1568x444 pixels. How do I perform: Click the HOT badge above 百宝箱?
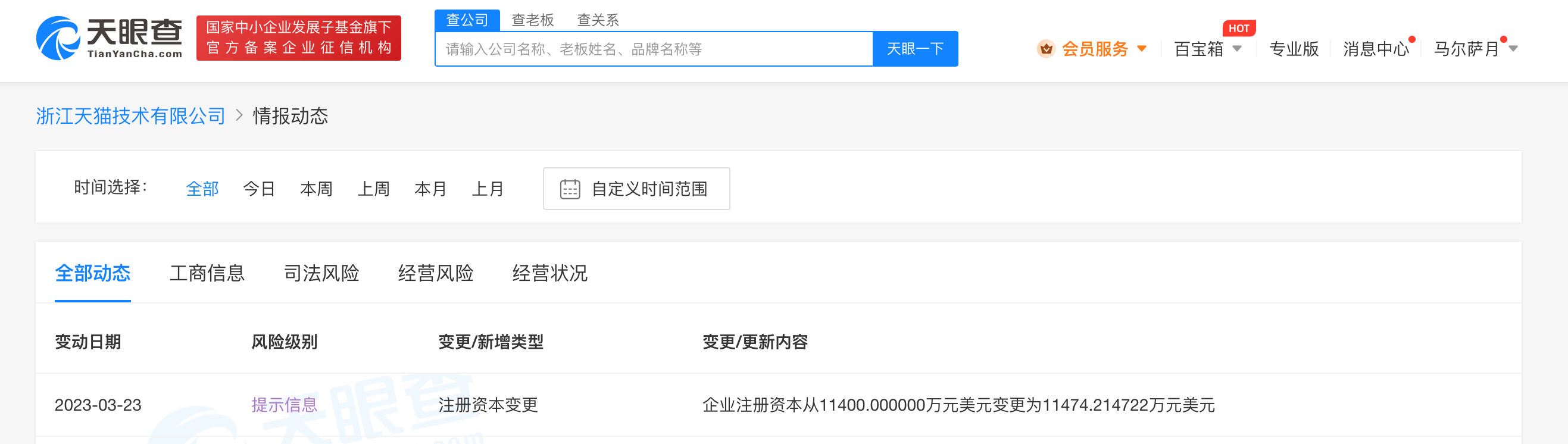1239,28
